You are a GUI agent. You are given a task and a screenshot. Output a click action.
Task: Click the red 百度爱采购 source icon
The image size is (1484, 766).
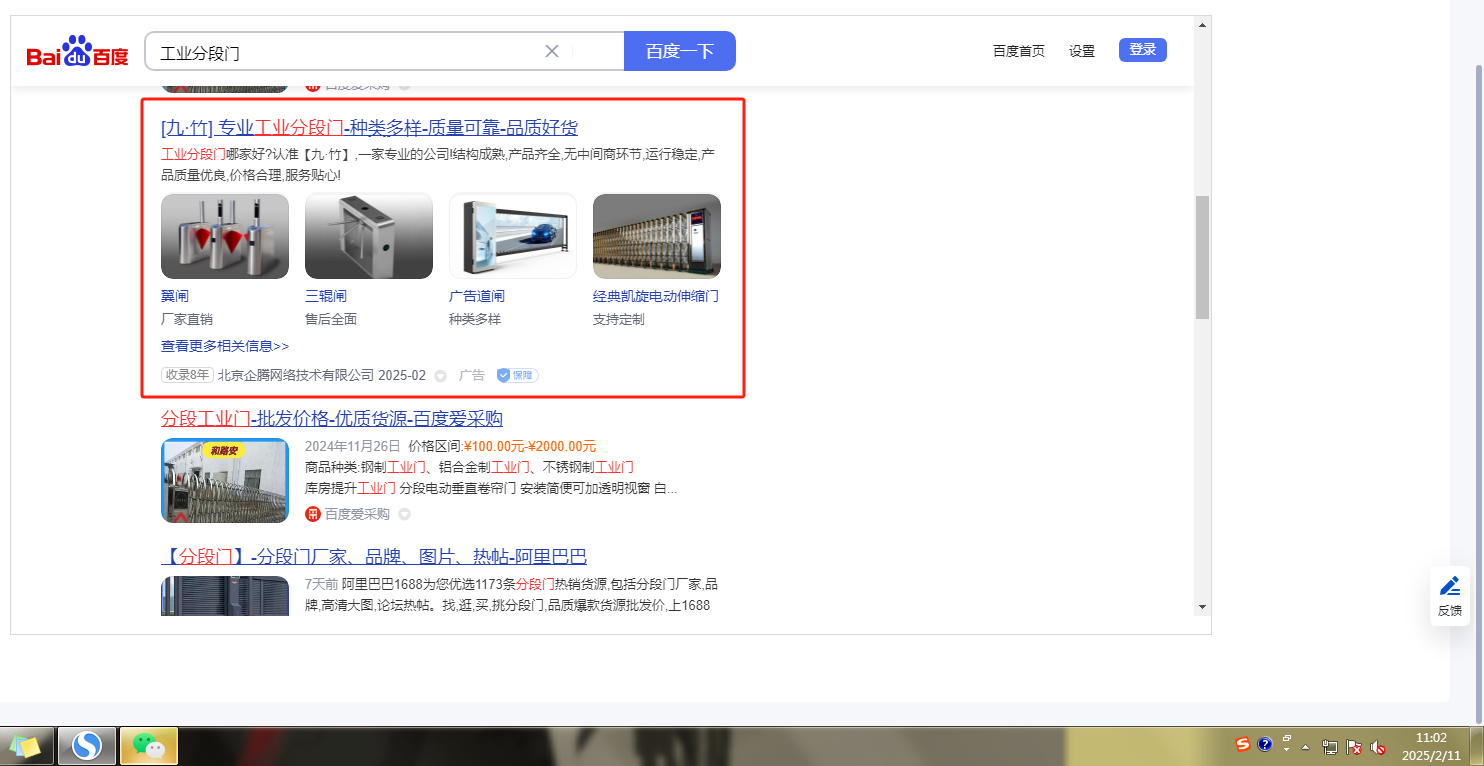click(x=313, y=514)
